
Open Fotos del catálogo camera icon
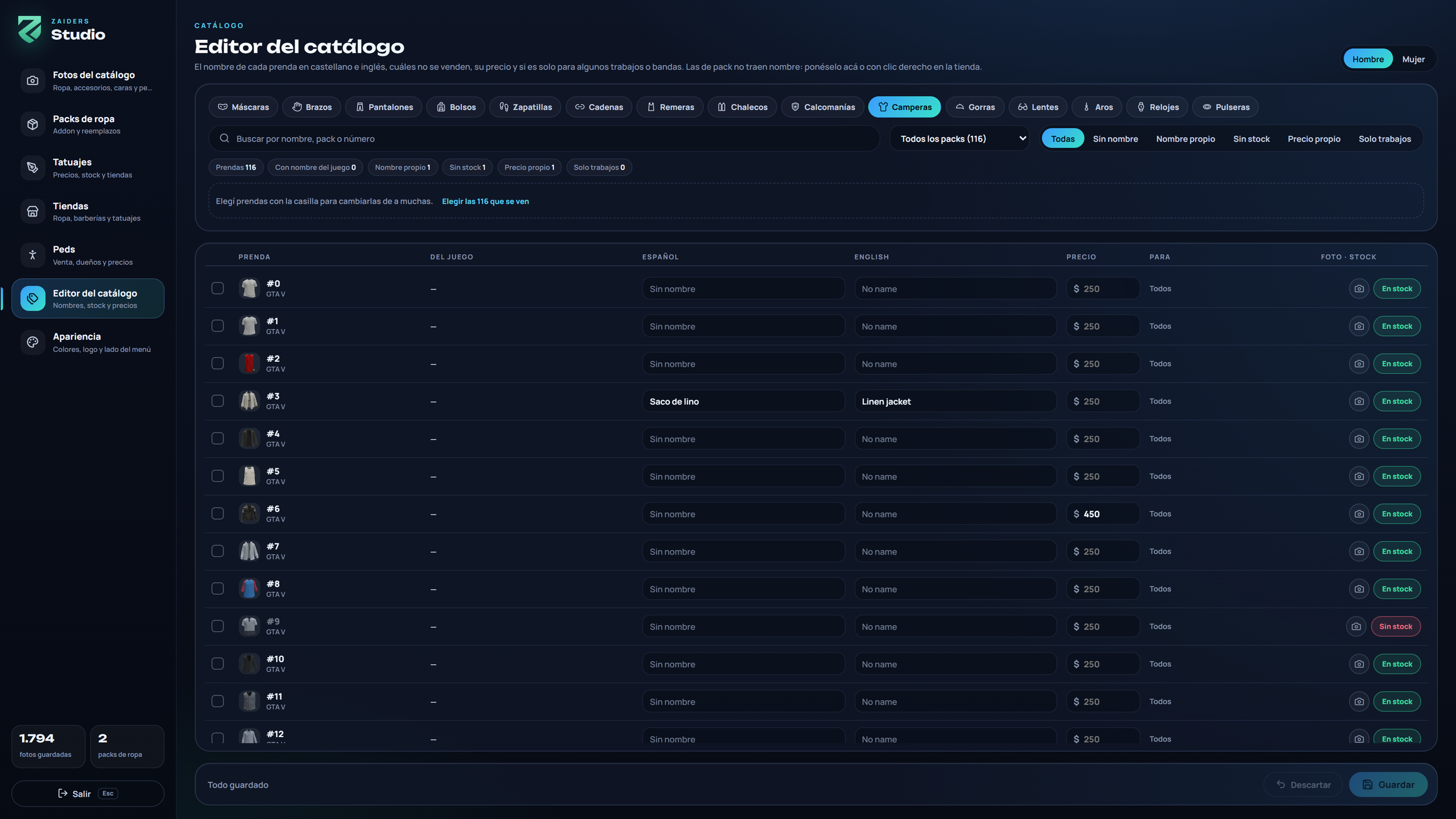click(32, 81)
